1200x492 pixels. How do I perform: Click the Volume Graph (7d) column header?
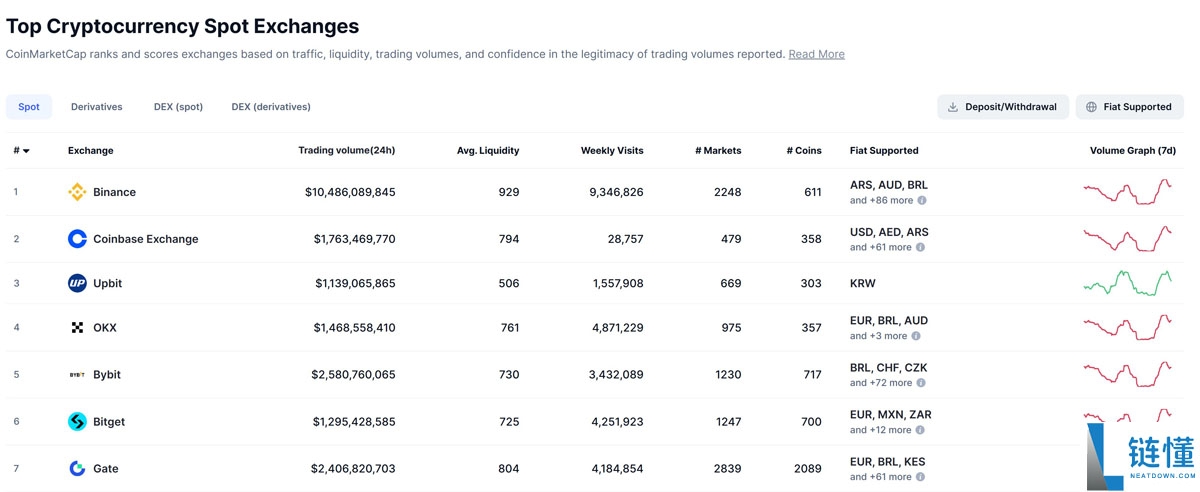point(1133,151)
